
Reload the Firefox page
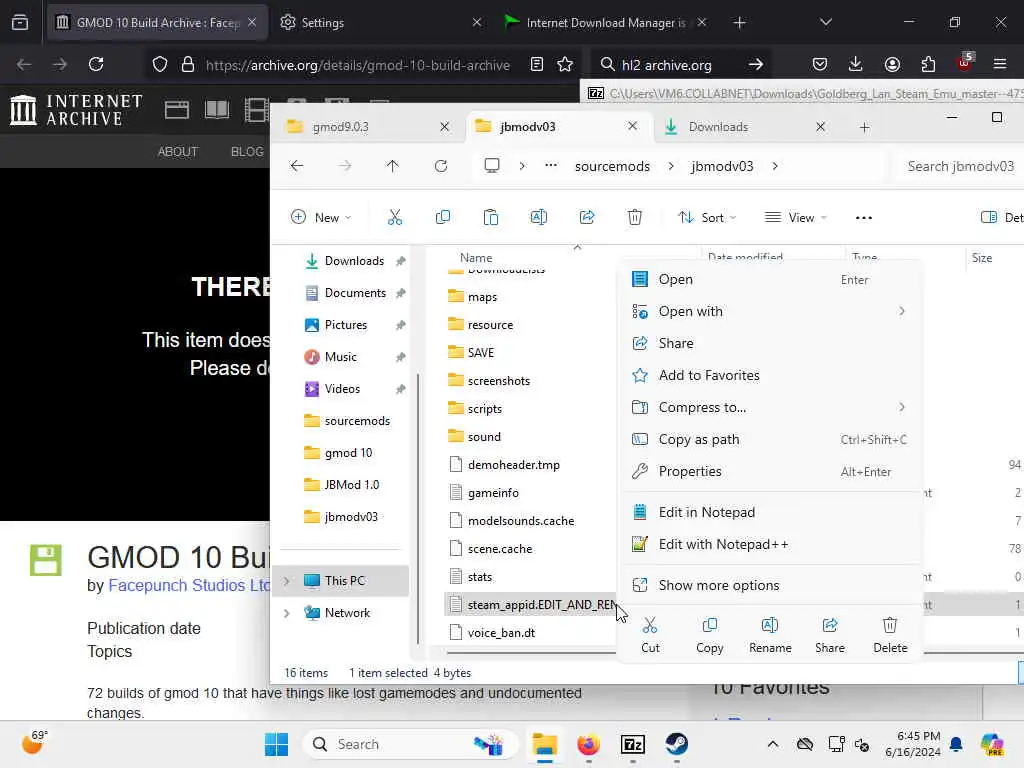click(x=96, y=64)
